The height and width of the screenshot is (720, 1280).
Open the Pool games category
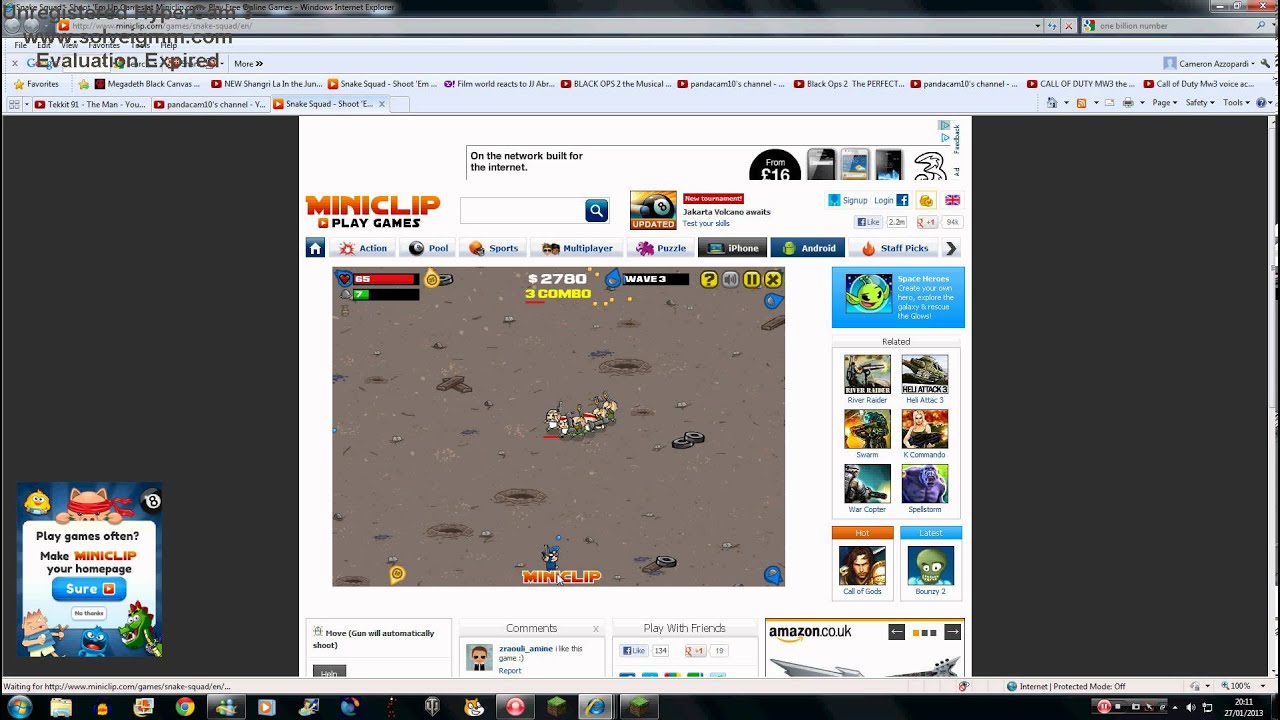point(429,248)
